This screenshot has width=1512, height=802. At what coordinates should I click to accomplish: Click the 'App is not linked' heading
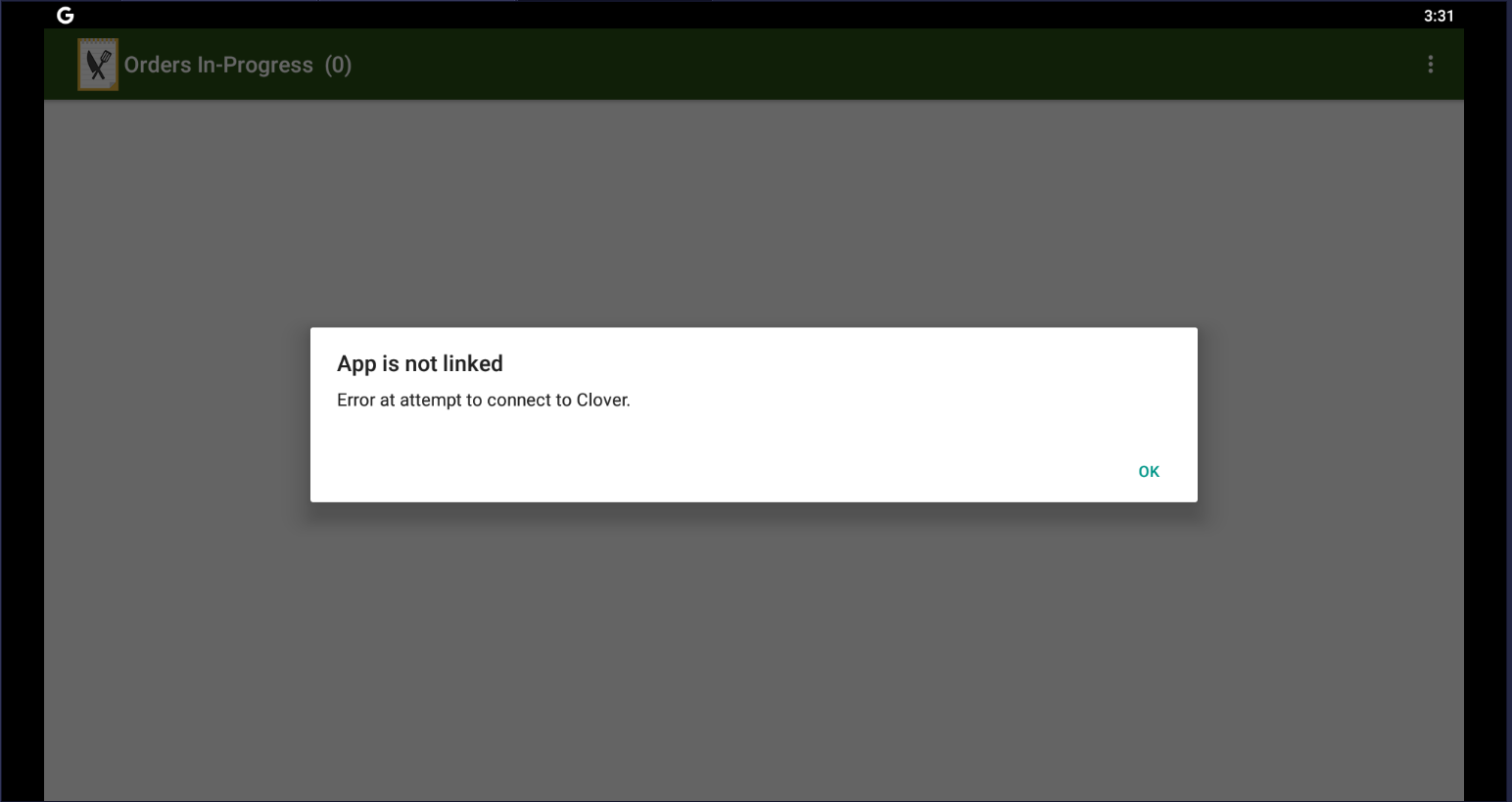point(420,363)
